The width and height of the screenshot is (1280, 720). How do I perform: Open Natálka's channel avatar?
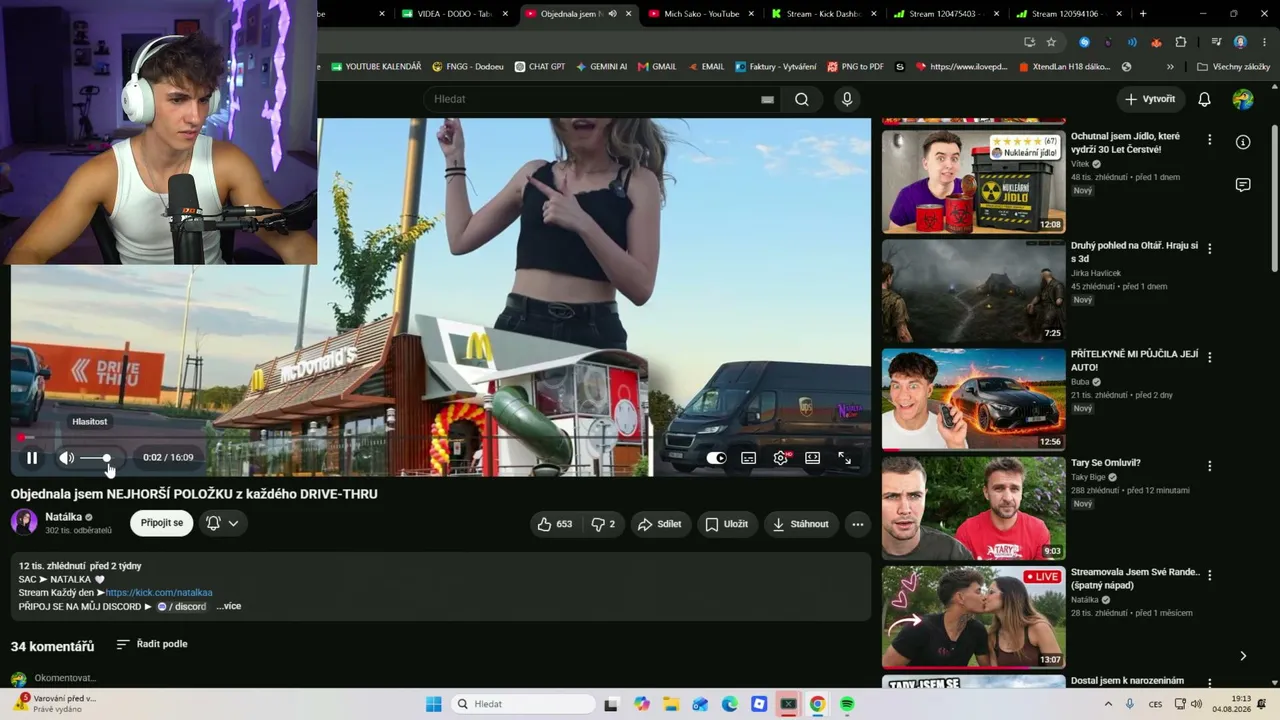point(24,522)
